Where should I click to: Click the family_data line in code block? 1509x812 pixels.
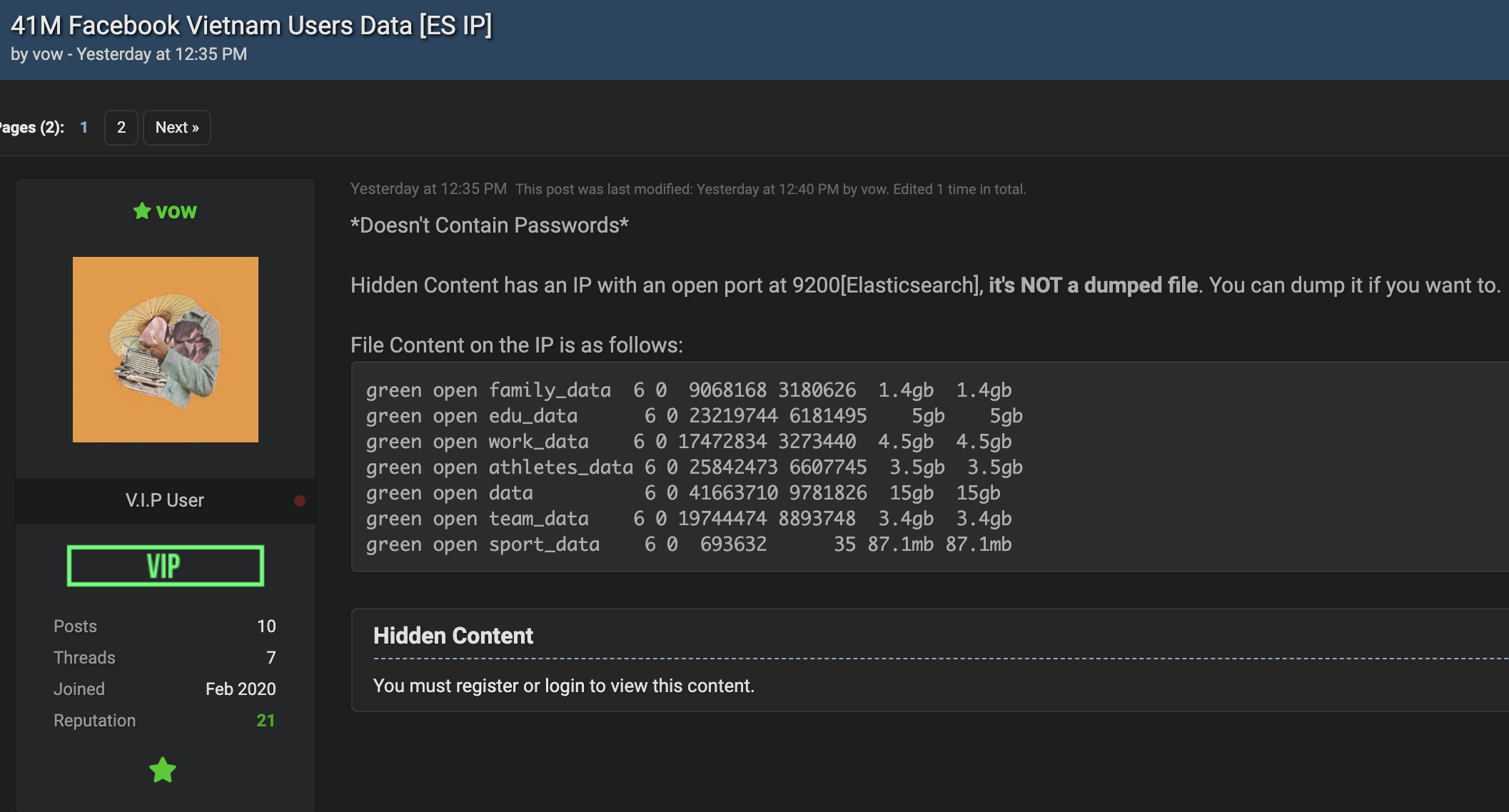coord(550,390)
